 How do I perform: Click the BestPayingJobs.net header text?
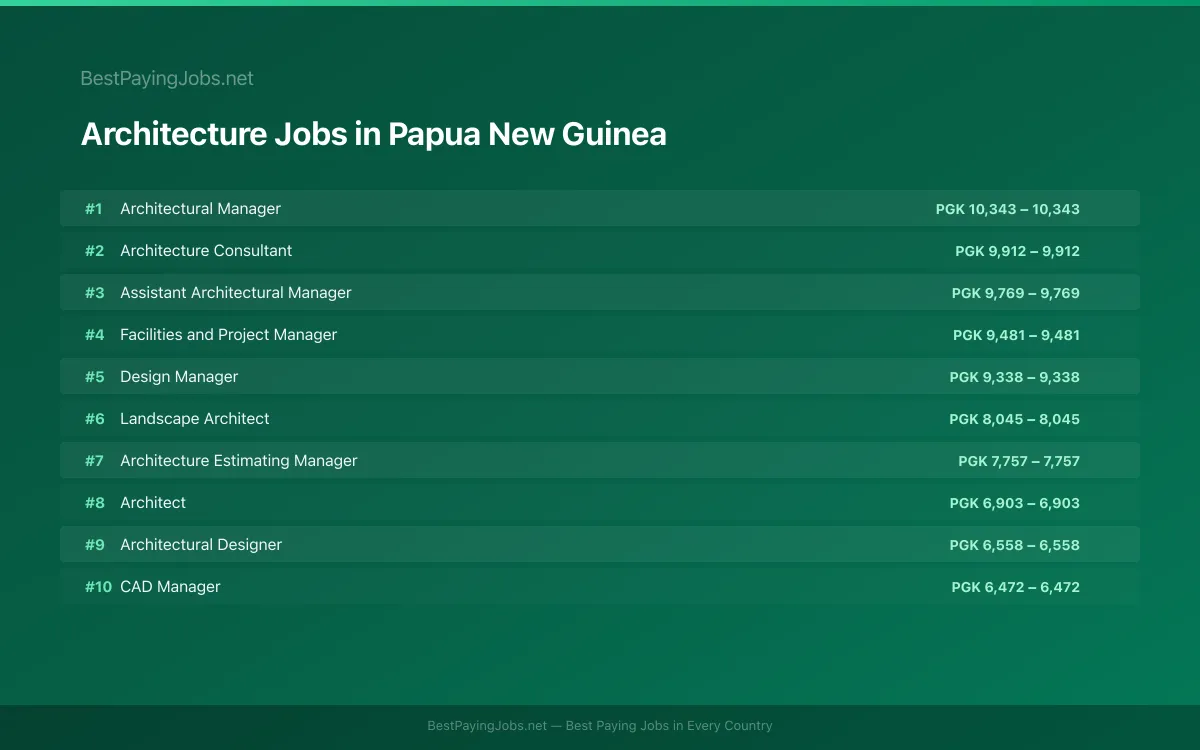167,78
